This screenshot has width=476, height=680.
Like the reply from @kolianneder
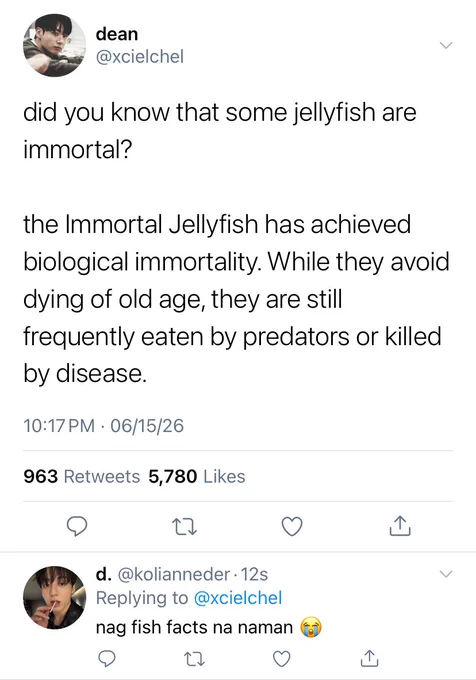[x=282, y=659]
